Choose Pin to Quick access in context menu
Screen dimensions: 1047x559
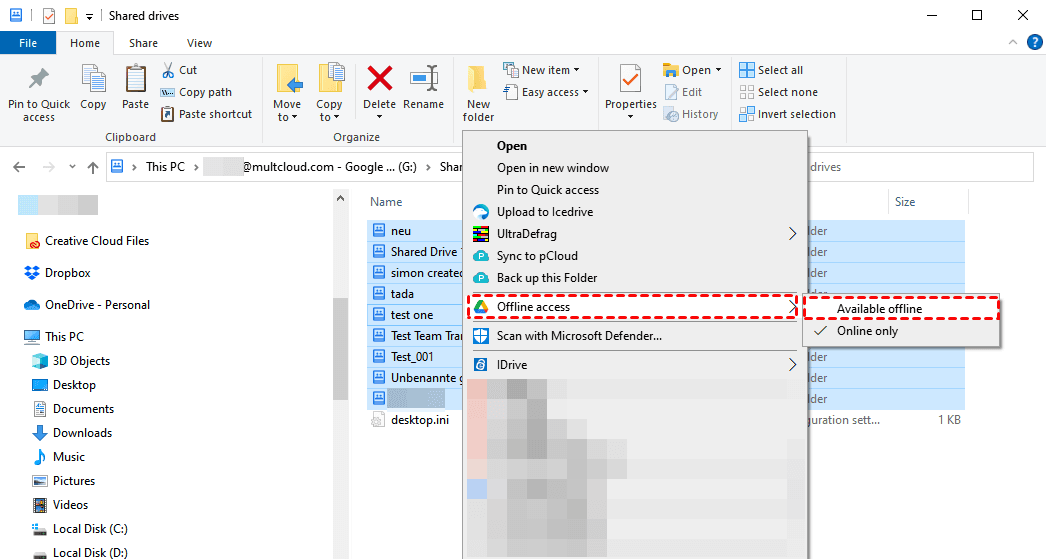click(634, 190)
